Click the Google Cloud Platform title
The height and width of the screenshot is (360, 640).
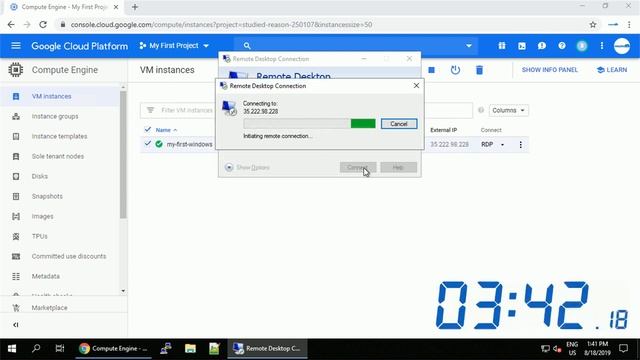80,46
